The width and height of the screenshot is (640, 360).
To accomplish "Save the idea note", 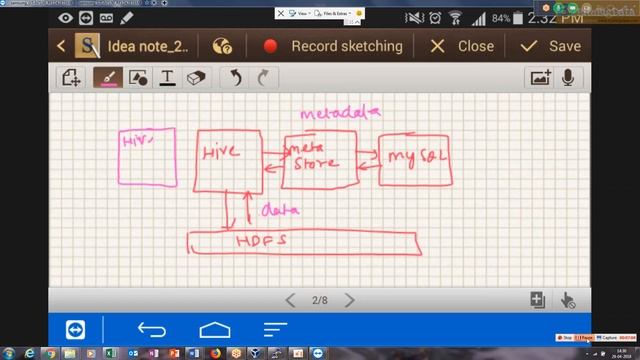I will pos(551,46).
